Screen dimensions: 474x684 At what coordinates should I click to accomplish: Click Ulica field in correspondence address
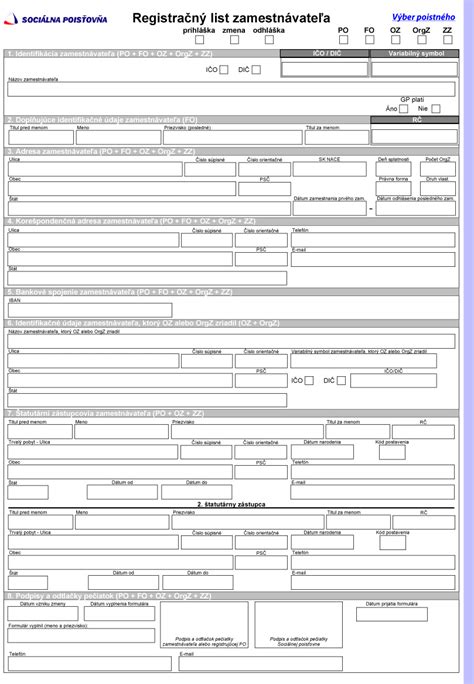click(x=93, y=240)
